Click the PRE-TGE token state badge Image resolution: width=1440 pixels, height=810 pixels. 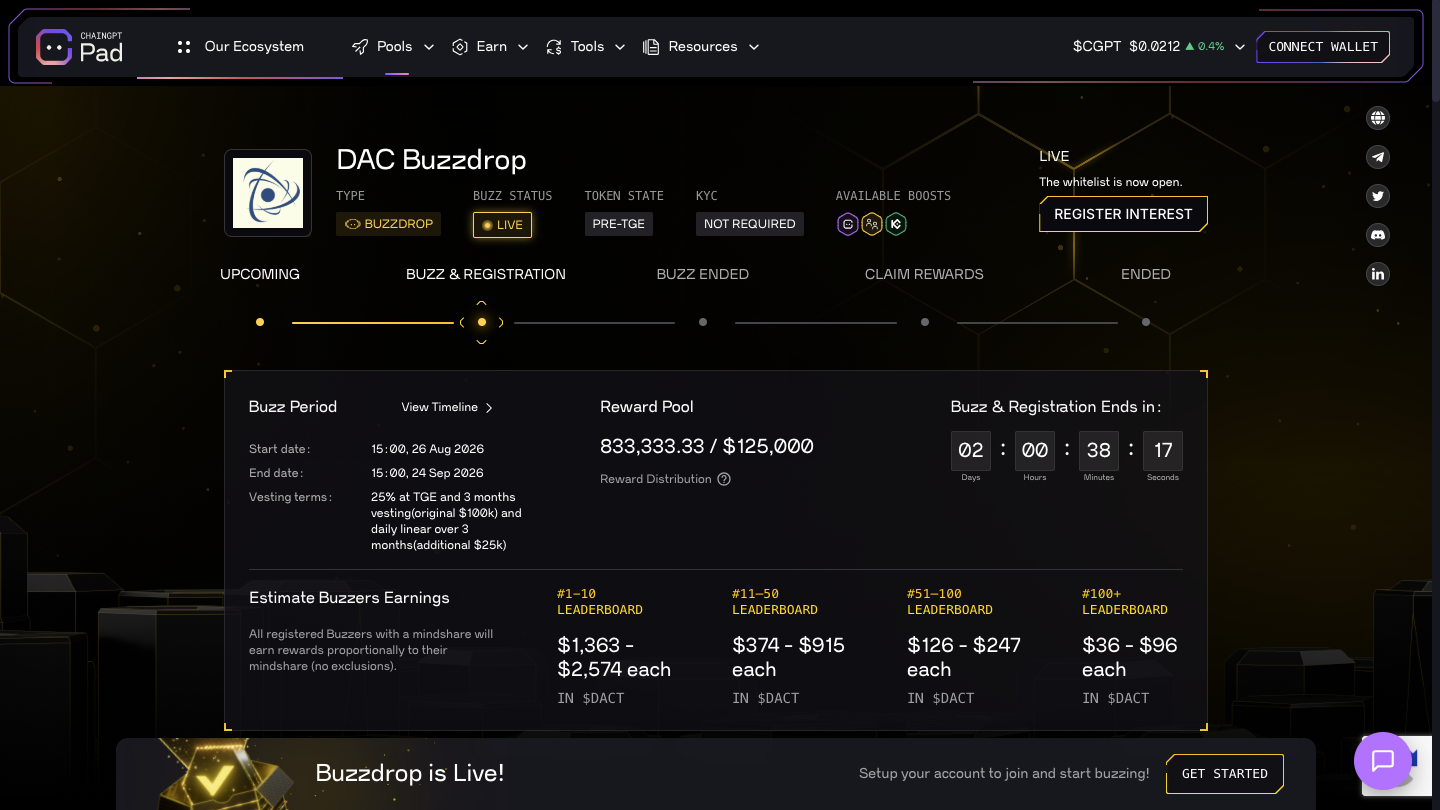pos(619,224)
